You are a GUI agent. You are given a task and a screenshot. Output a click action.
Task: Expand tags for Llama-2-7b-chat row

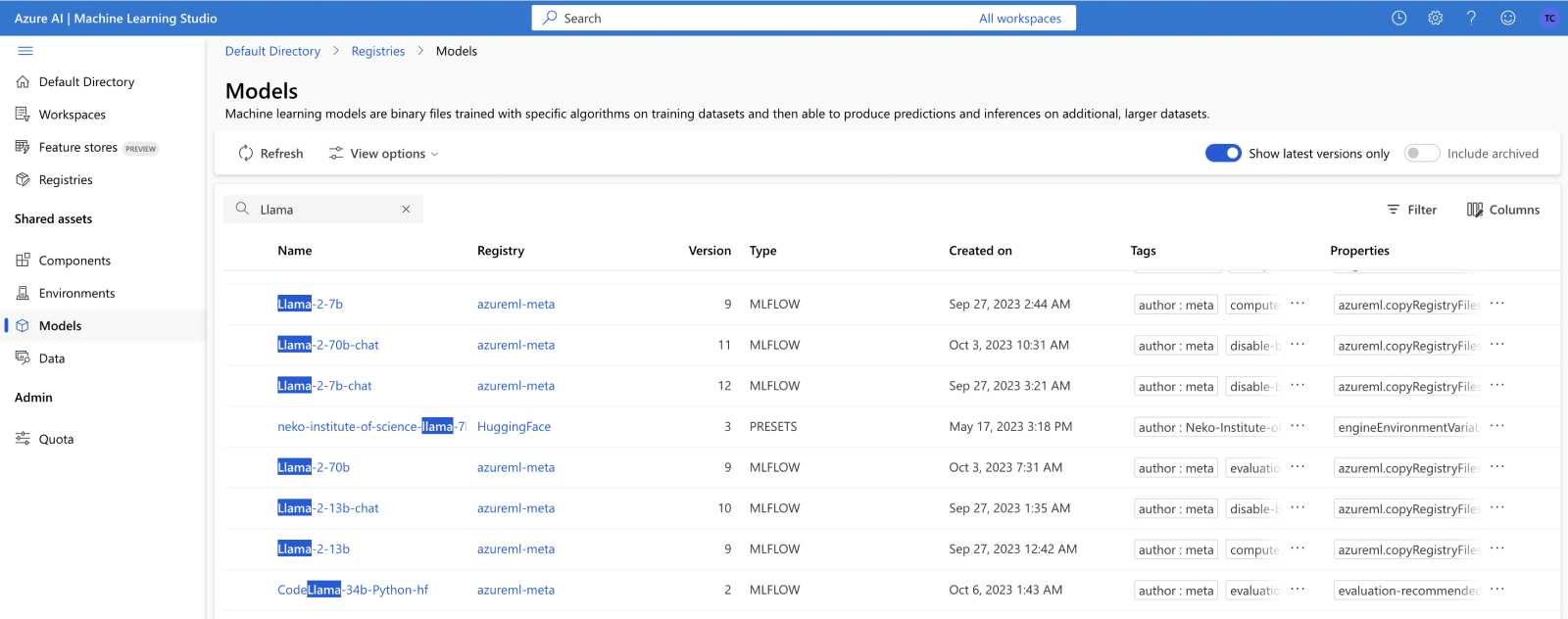pos(1298,386)
